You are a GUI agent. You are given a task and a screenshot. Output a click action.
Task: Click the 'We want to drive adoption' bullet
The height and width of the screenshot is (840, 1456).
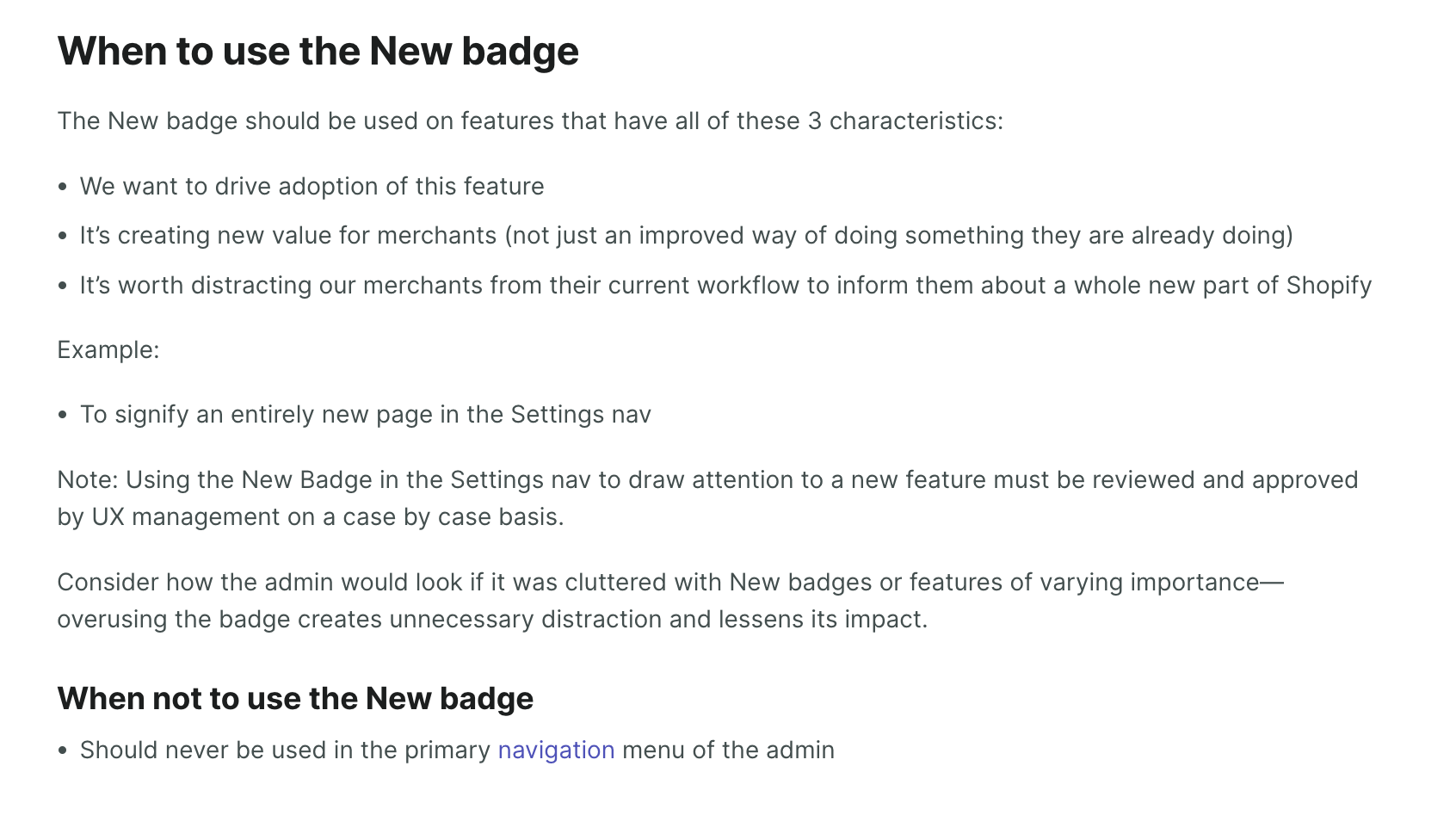click(312, 186)
